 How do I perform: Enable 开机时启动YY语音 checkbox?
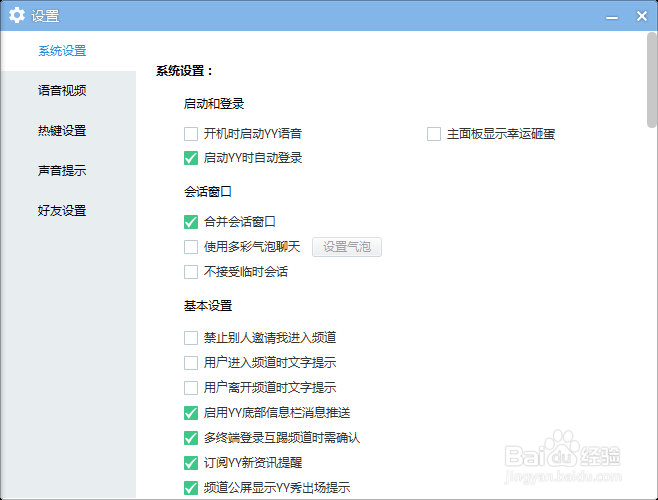191,134
